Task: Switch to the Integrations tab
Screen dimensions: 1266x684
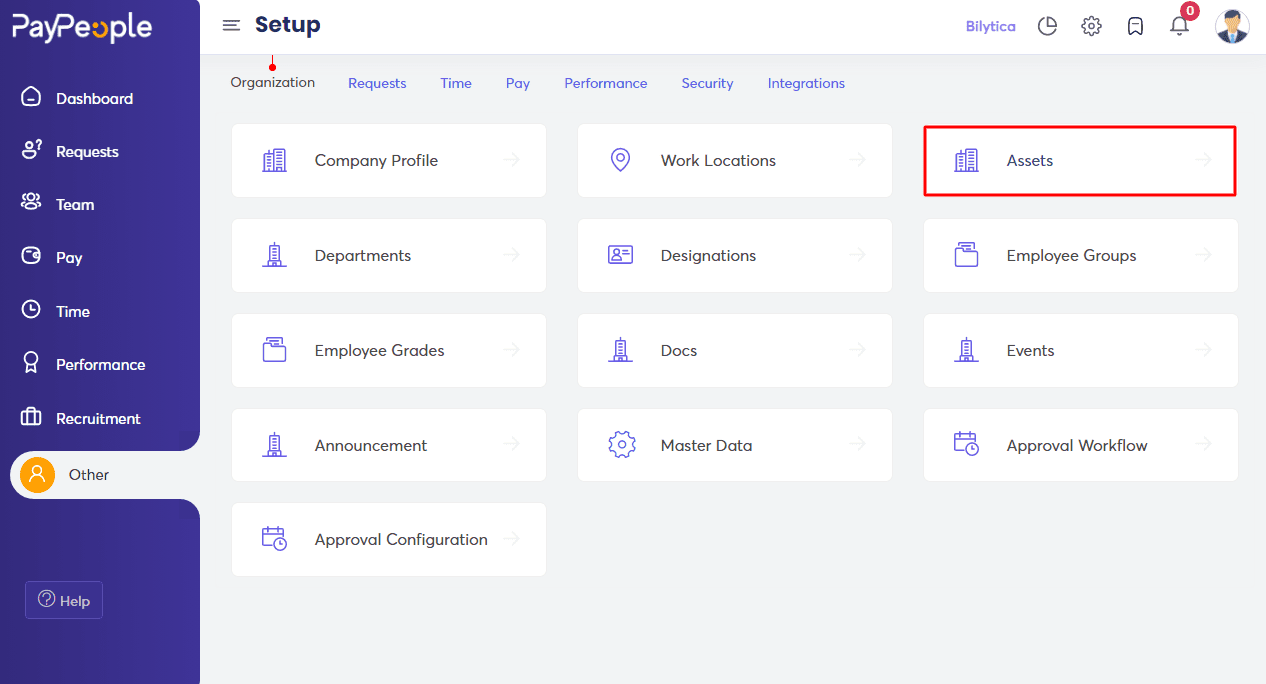Action: point(806,83)
